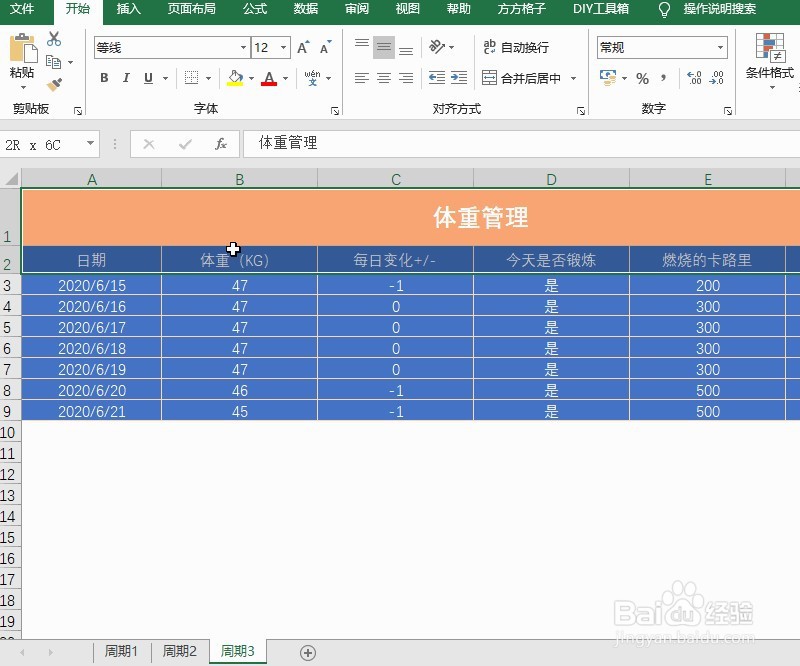
Task: Open the DIY工具箱 ribbon tab
Action: click(x=601, y=10)
